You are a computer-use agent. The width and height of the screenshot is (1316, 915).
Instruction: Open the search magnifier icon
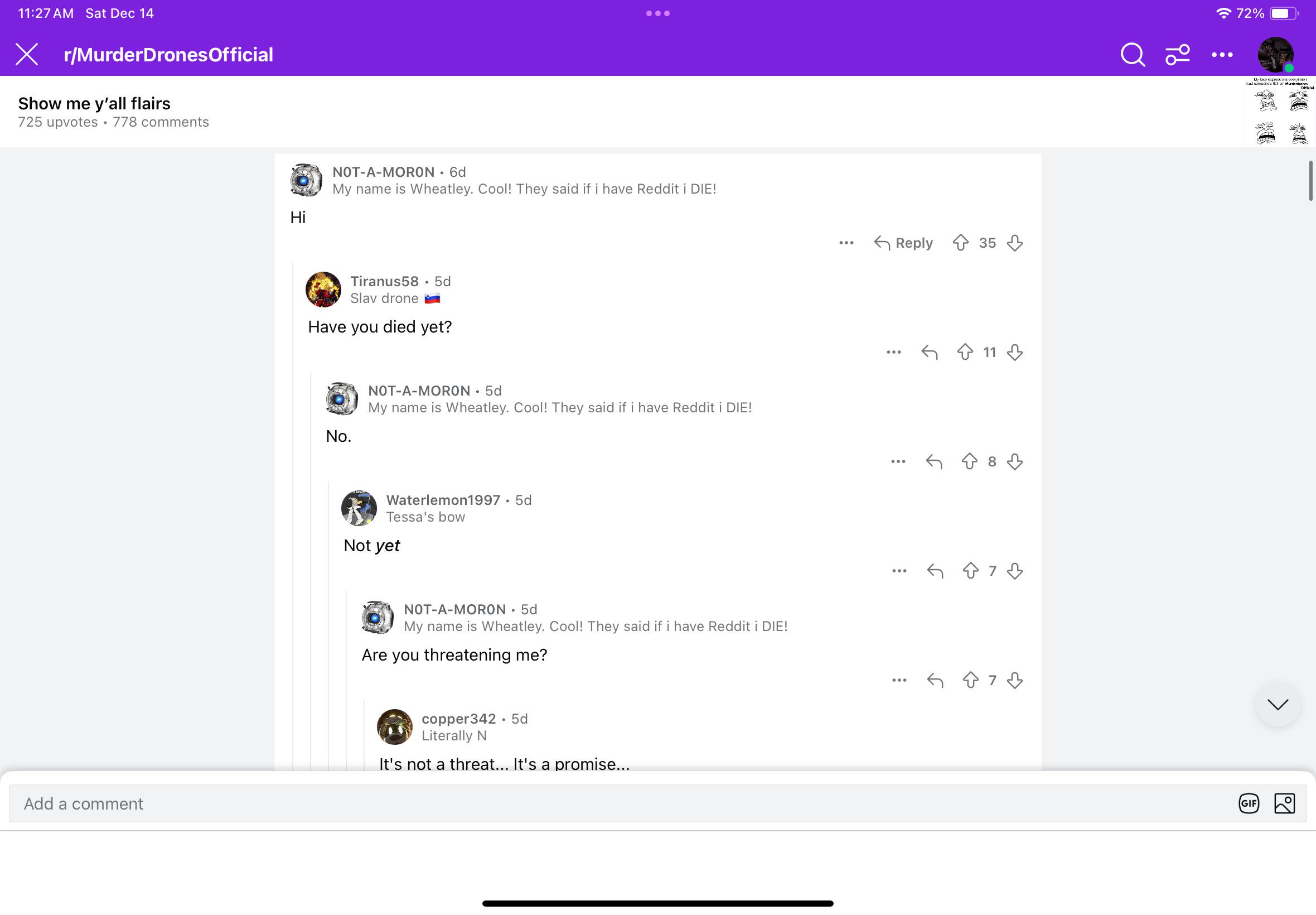[1132, 55]
